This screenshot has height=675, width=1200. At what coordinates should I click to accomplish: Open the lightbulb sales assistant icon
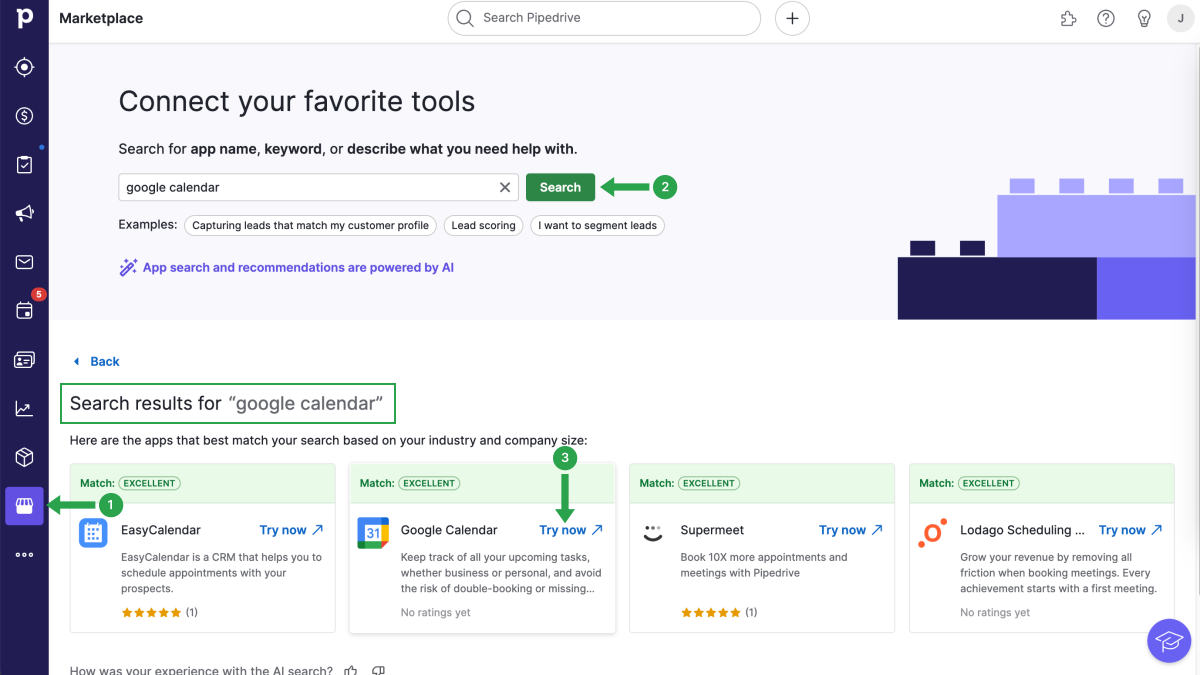(1144, 18)
